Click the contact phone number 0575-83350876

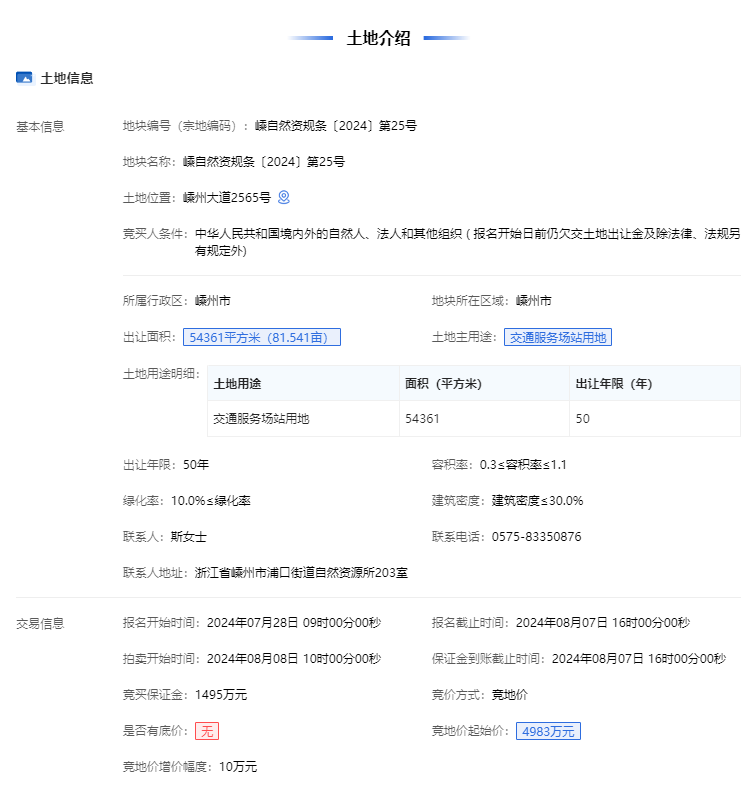tap(536, 537)
